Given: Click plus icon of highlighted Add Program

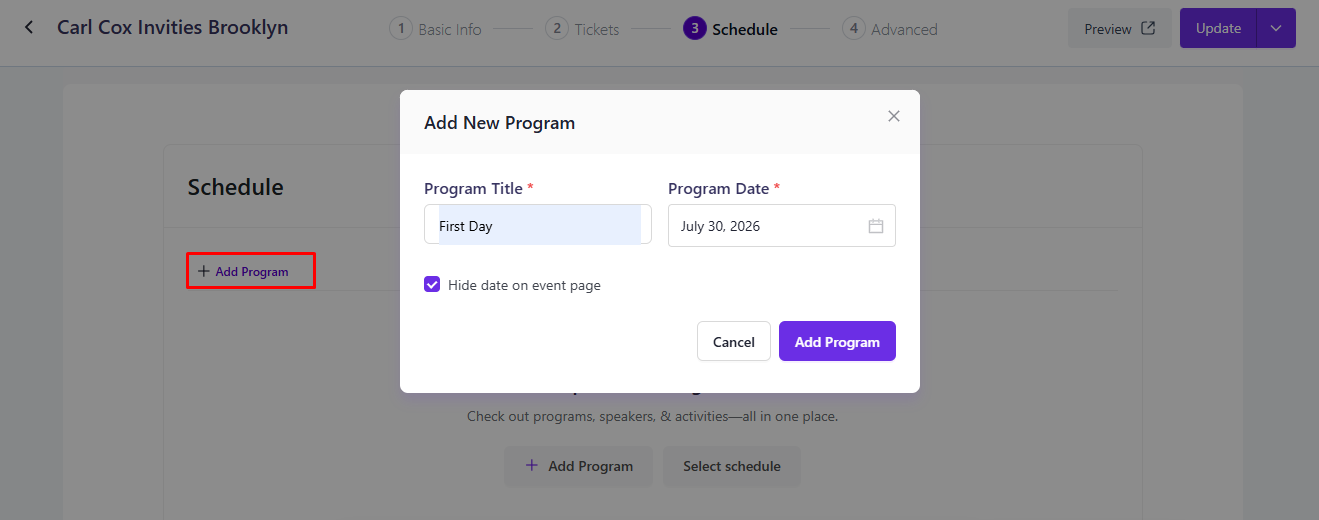Looking at the screenshot, I should [204, 271].
